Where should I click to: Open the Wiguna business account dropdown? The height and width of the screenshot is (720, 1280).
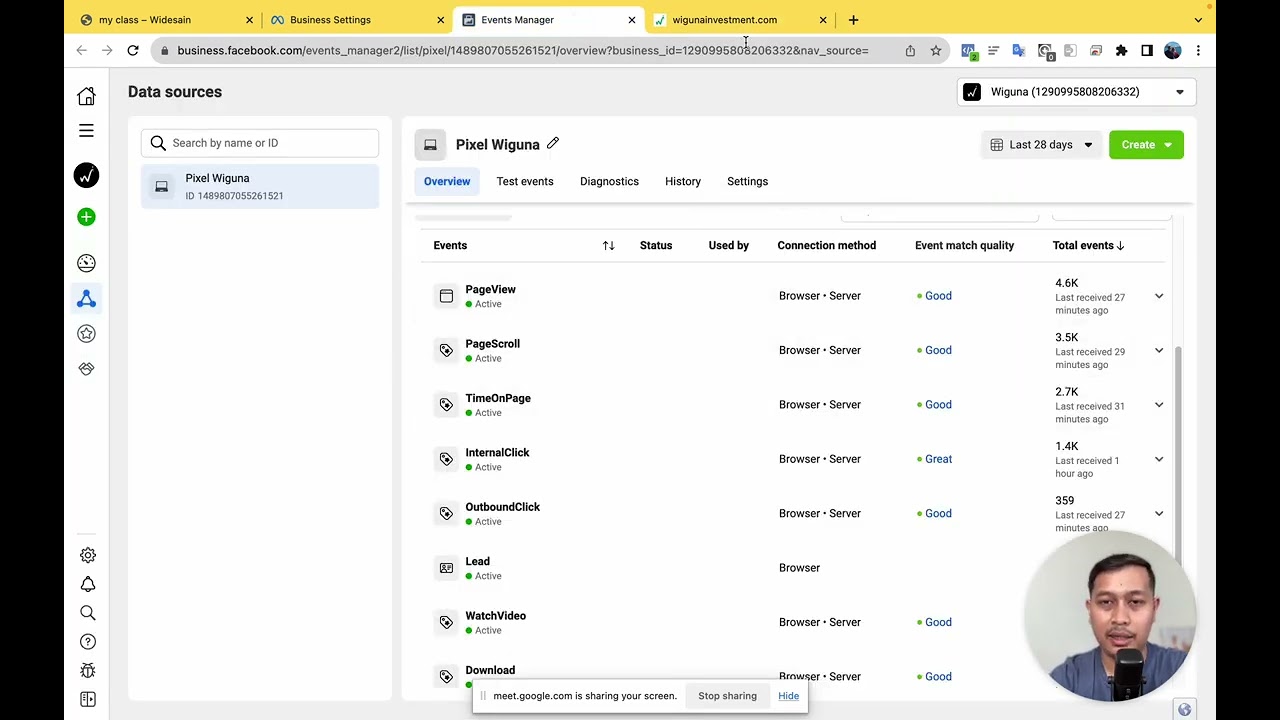1075,92
